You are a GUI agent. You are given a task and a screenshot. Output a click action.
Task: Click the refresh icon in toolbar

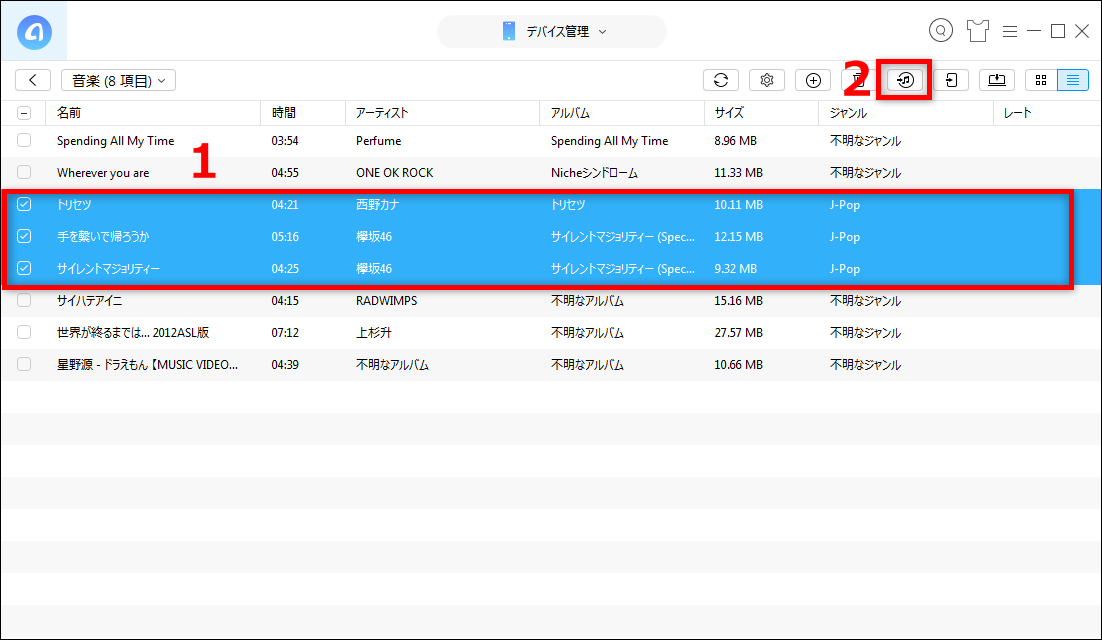pyautogui.click(x=720, y=80)
